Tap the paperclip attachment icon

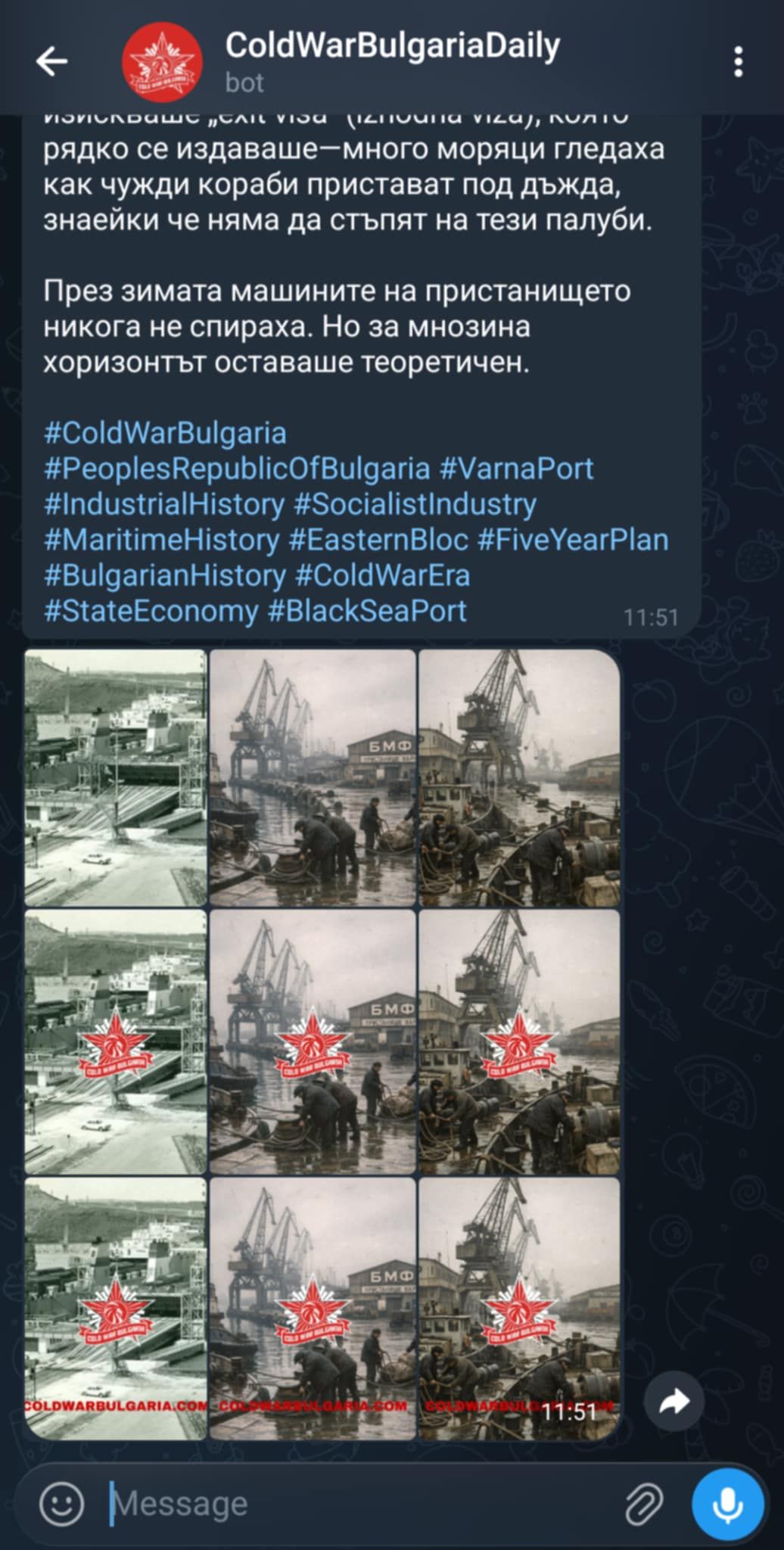pyautogui.click(x=644, y=1503)
